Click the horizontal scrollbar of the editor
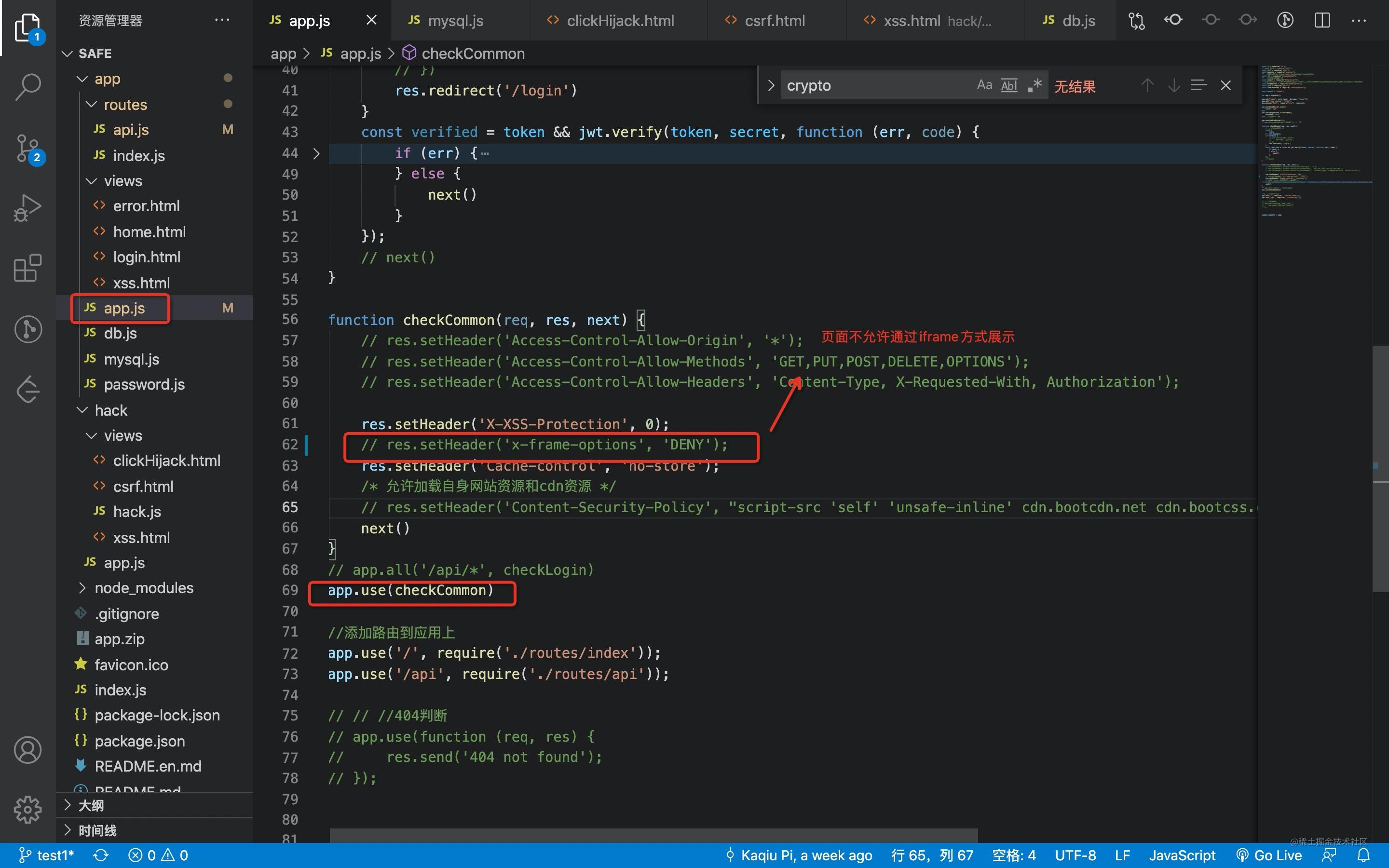 (x=653, y=835)
